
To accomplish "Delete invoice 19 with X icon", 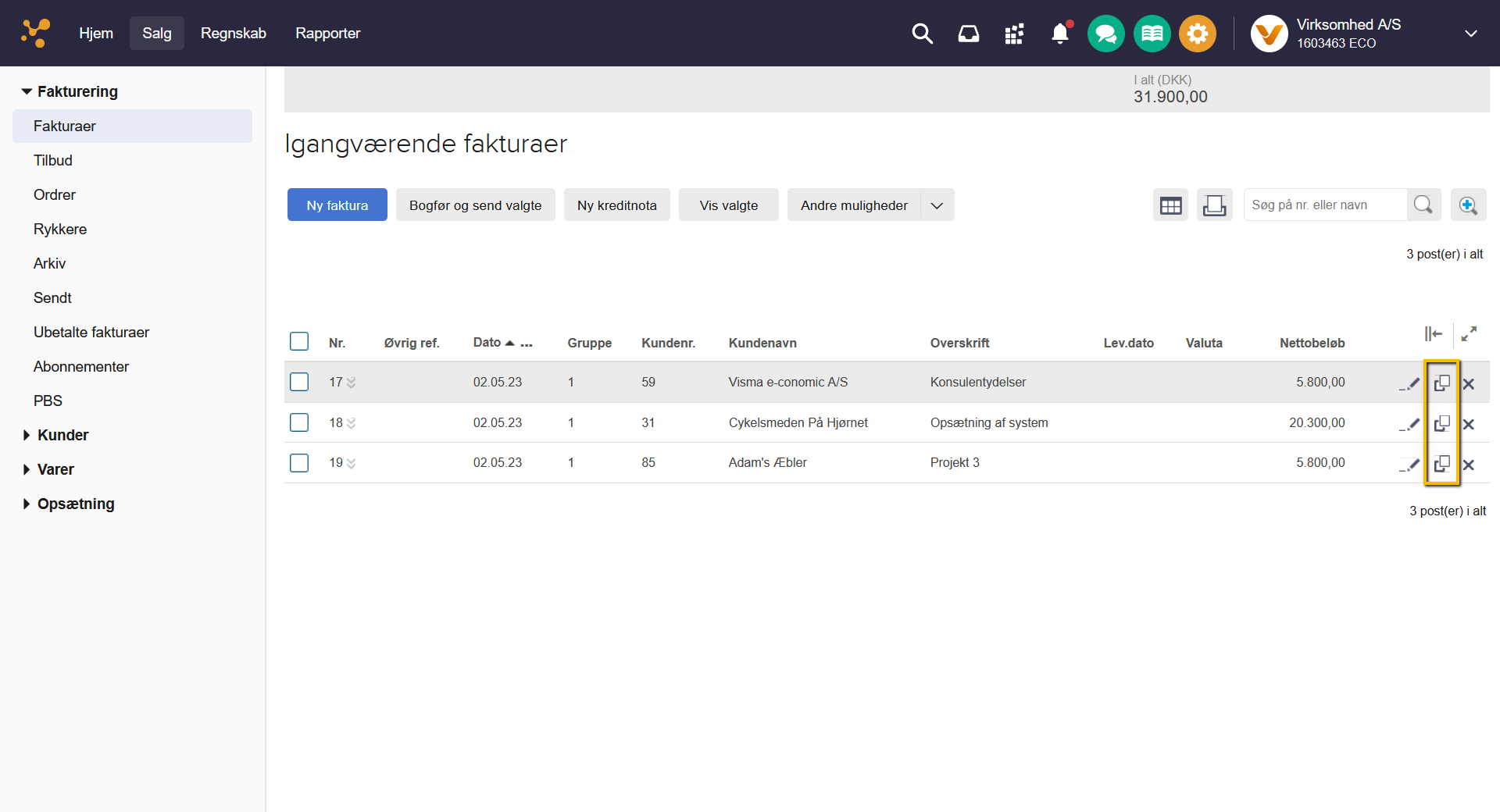I will point(1469,465).
